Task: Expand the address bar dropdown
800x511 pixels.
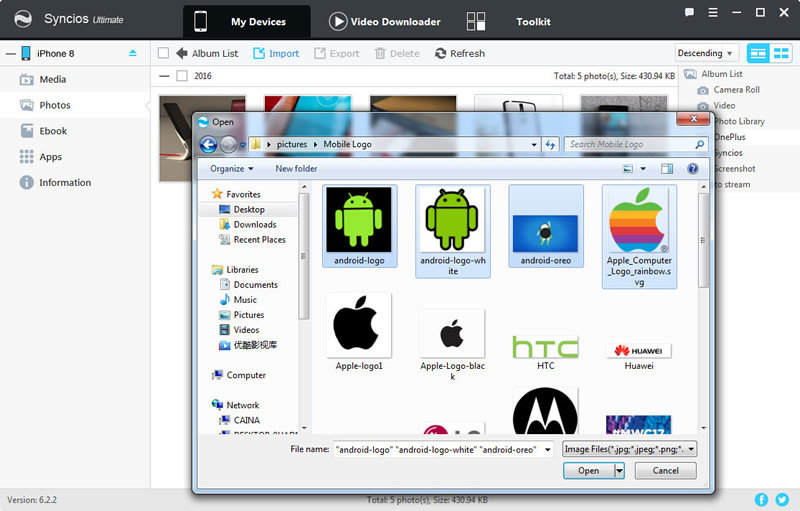Action: (534, 145)
